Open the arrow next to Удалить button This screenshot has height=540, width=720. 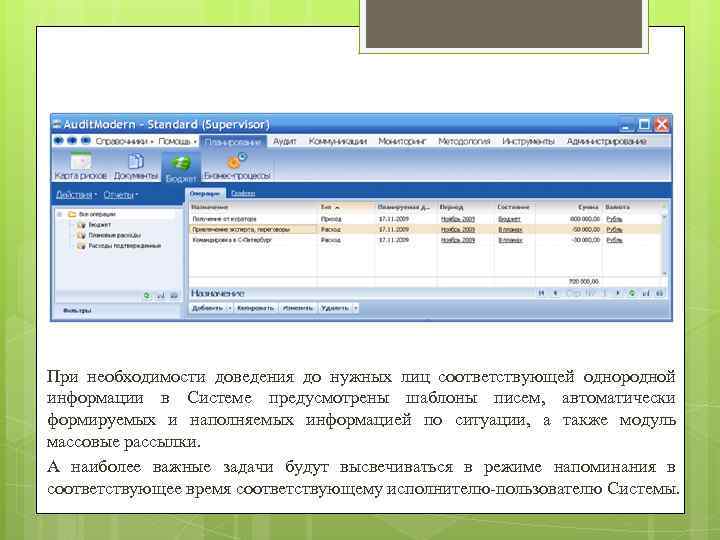click(355, 308)
